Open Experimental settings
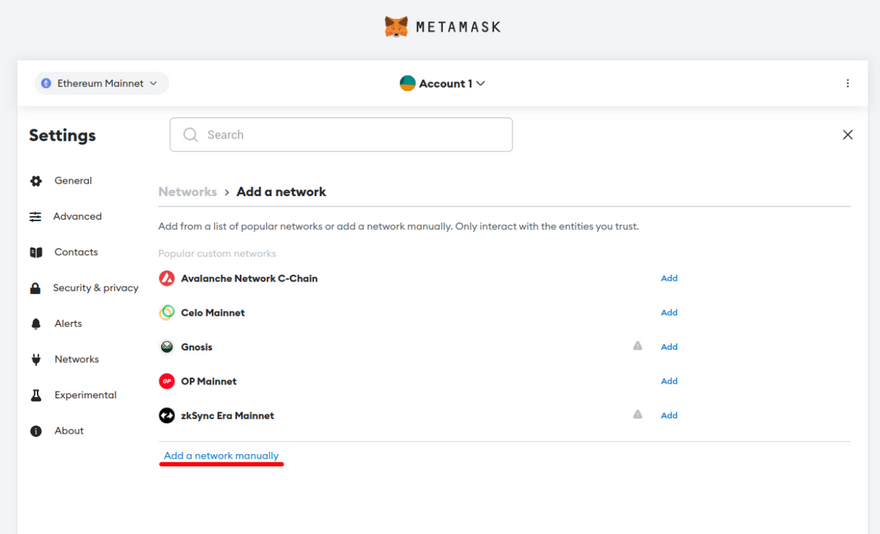880x534 pixels. (x=85, y=395)
